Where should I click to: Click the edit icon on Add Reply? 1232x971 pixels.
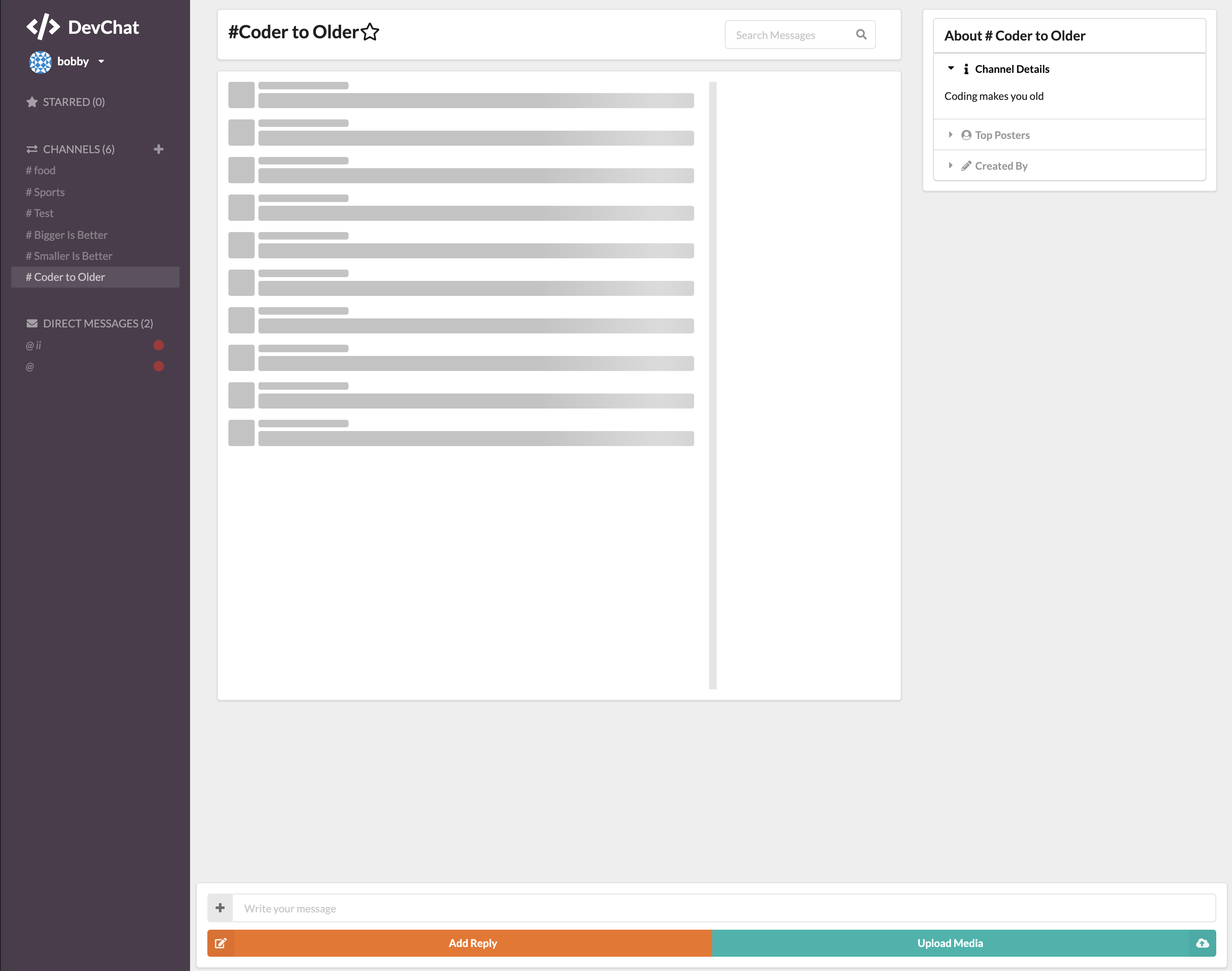click(x=220, y=943)
